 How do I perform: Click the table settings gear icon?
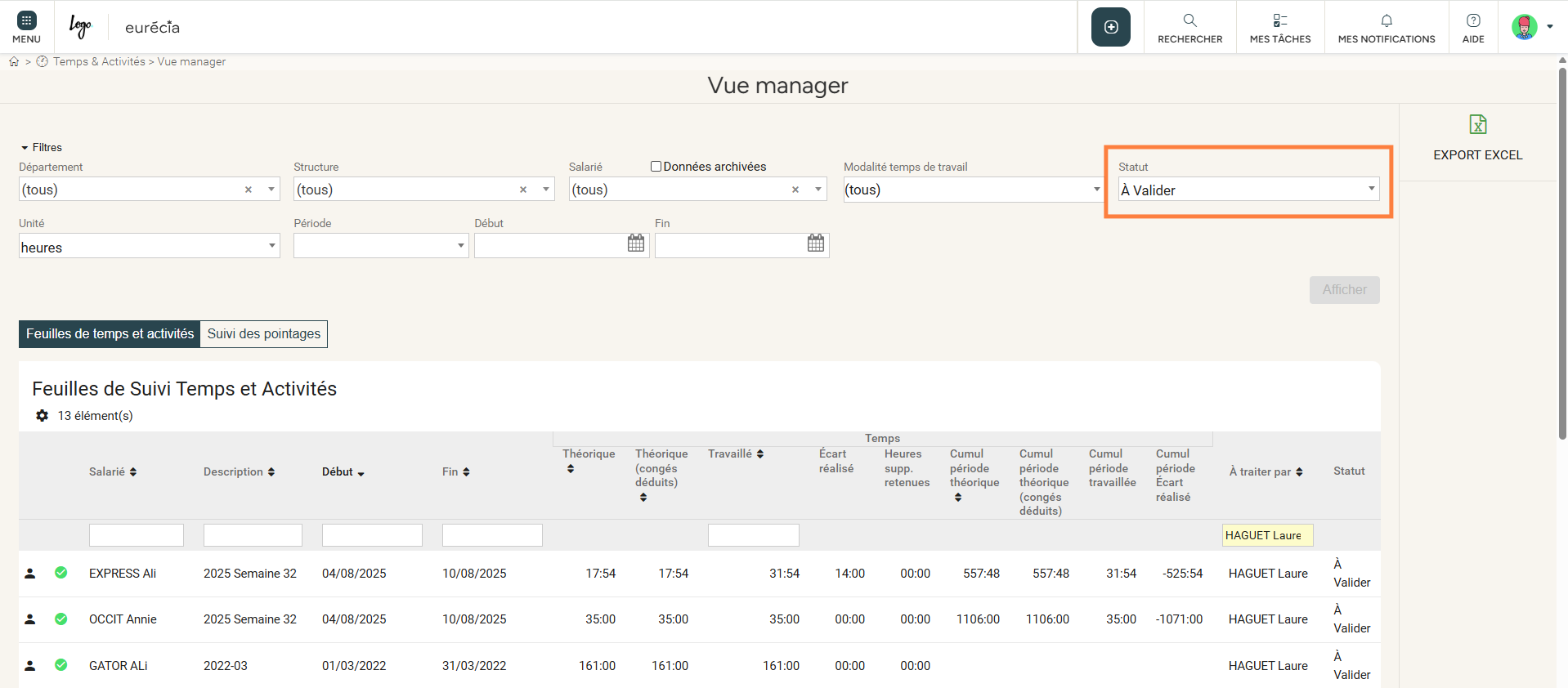[x=43, y=416]
